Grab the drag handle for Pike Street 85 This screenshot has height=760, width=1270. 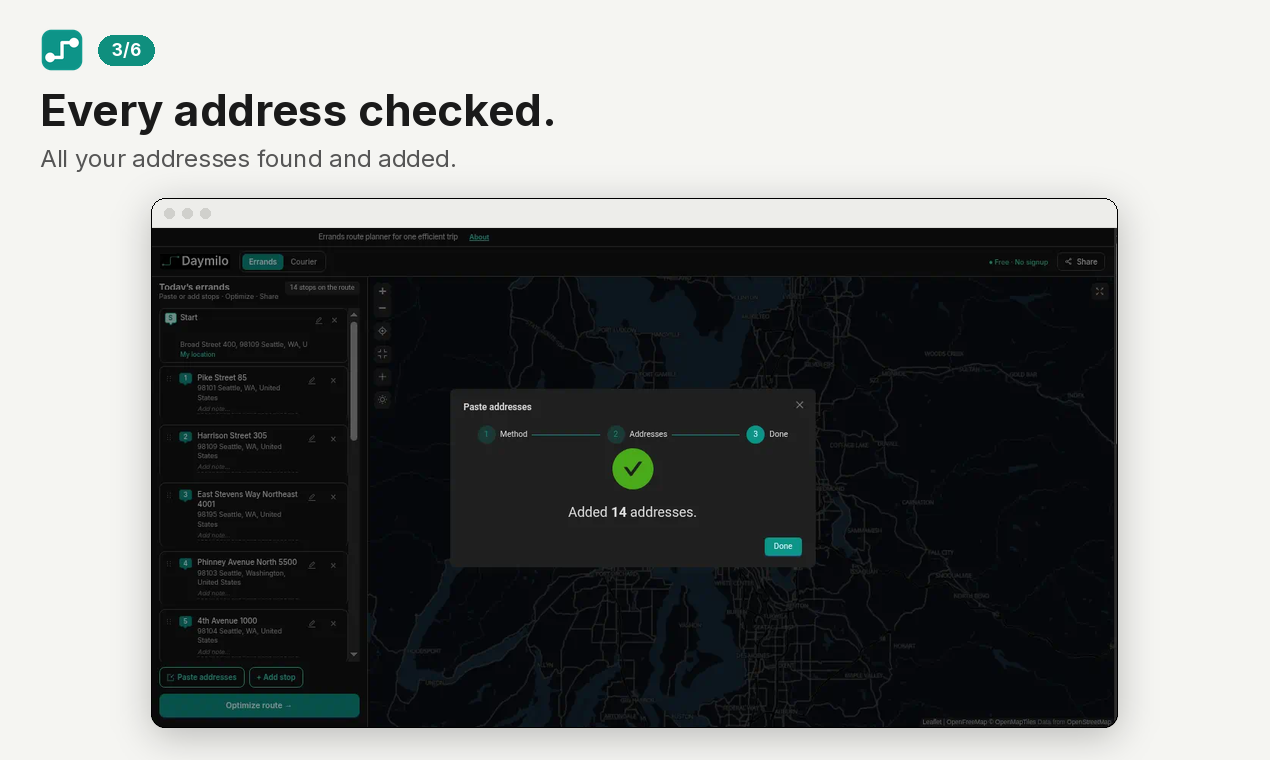169,378
